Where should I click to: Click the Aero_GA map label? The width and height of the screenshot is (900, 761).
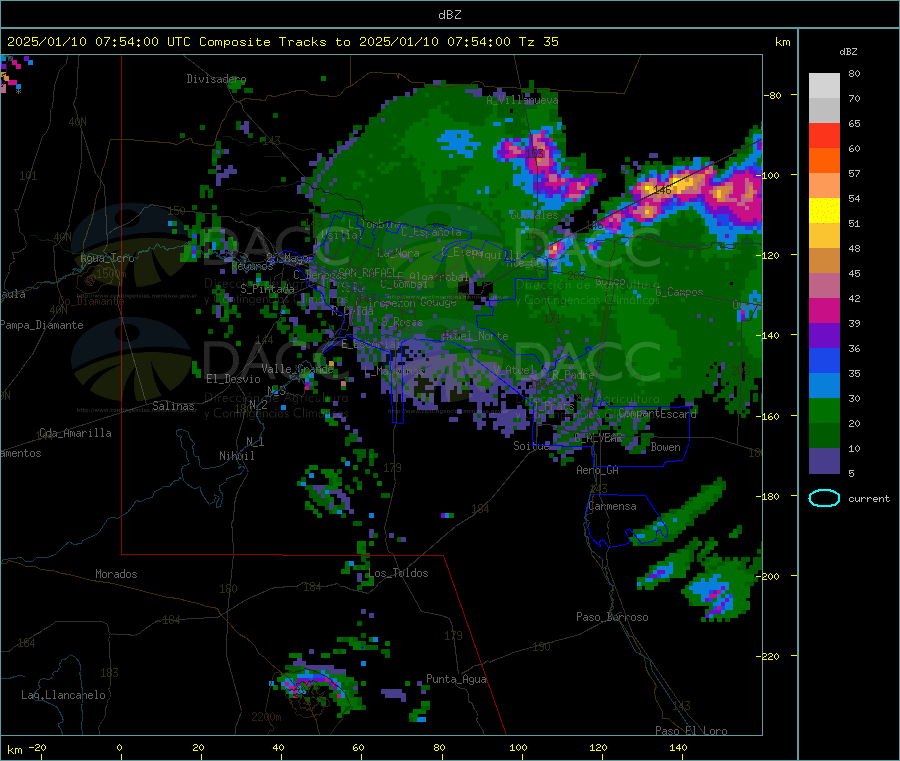tap(598, 471)
